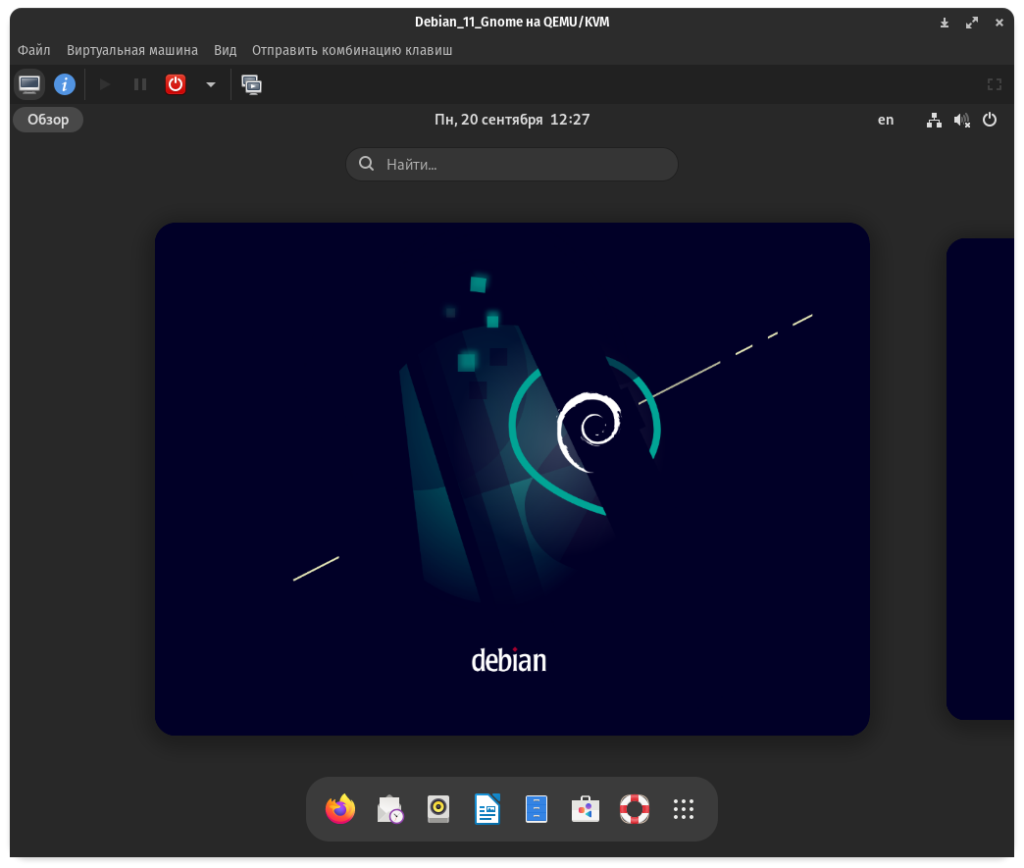This screenshot has height=868, width=1024.
Task: Open the 'en' keyboard layout switcher
Action: click(x=886, y=120)
